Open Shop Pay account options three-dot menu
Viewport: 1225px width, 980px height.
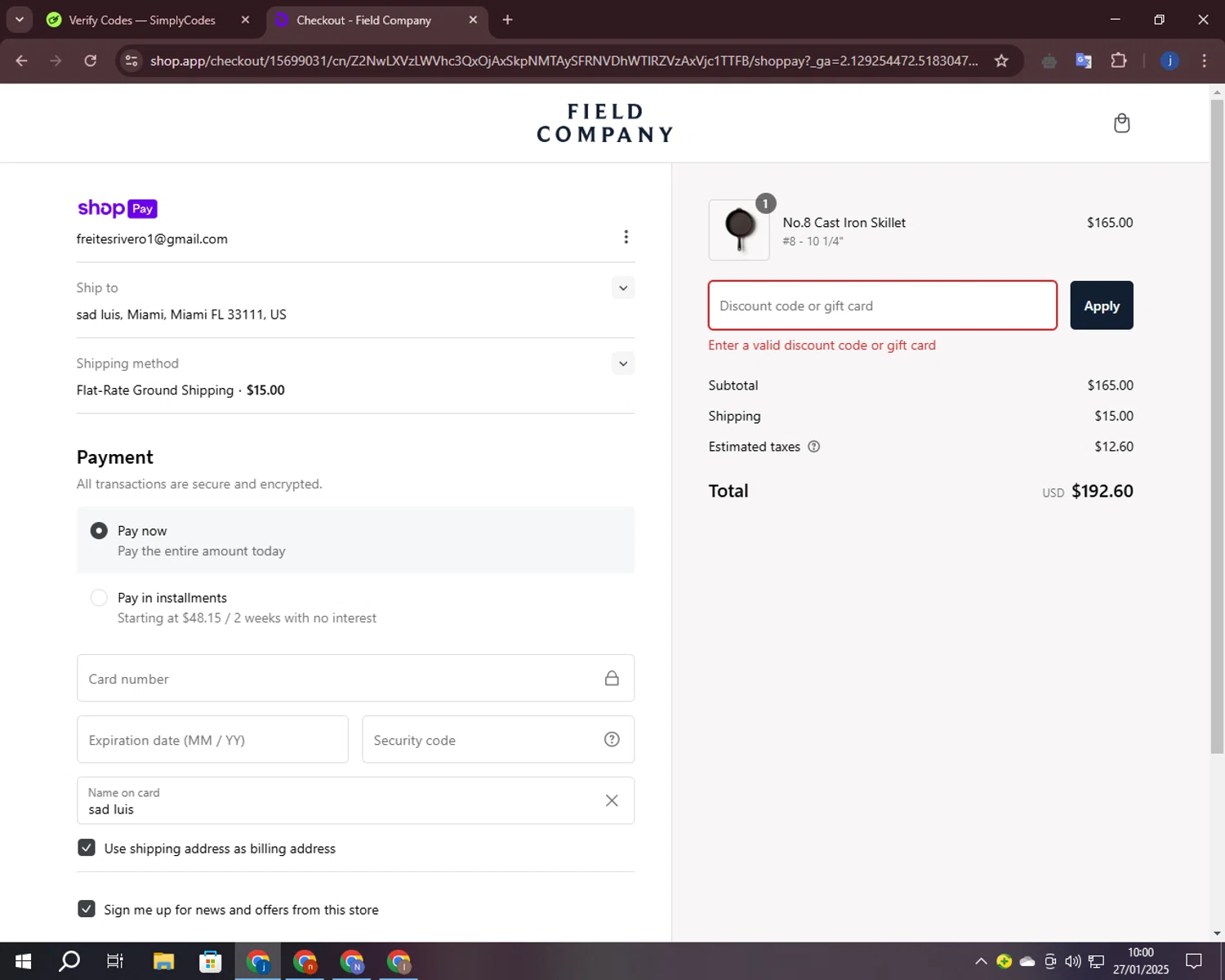[x=626, y=237]
